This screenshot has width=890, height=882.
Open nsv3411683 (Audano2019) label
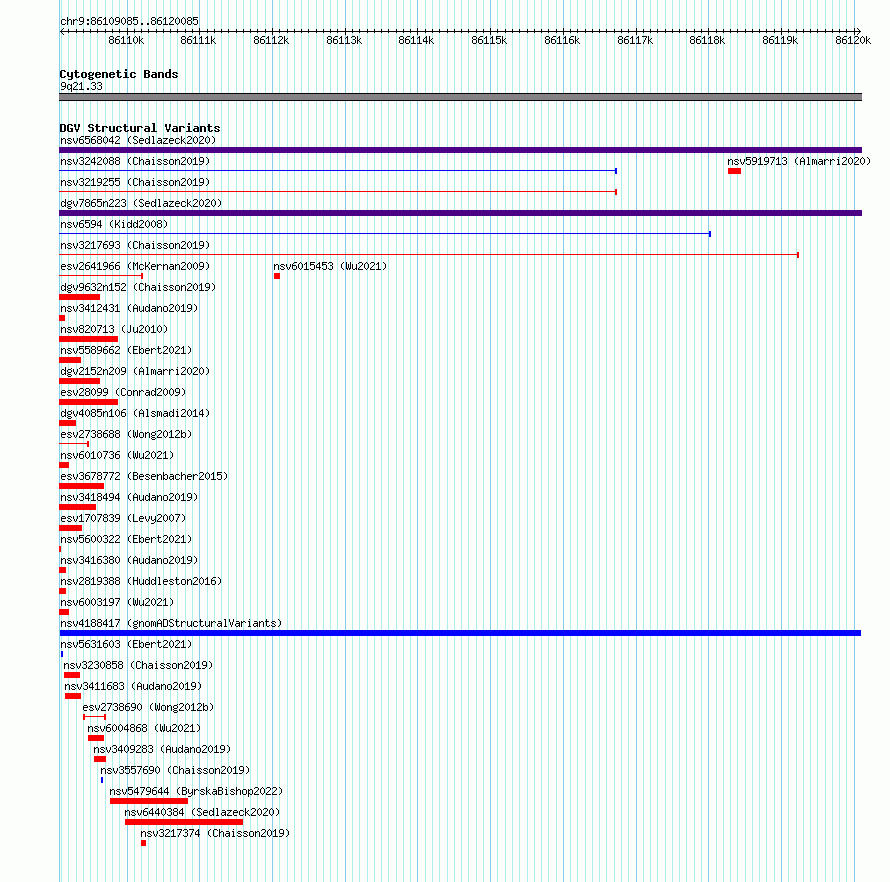tap(133, 686)
